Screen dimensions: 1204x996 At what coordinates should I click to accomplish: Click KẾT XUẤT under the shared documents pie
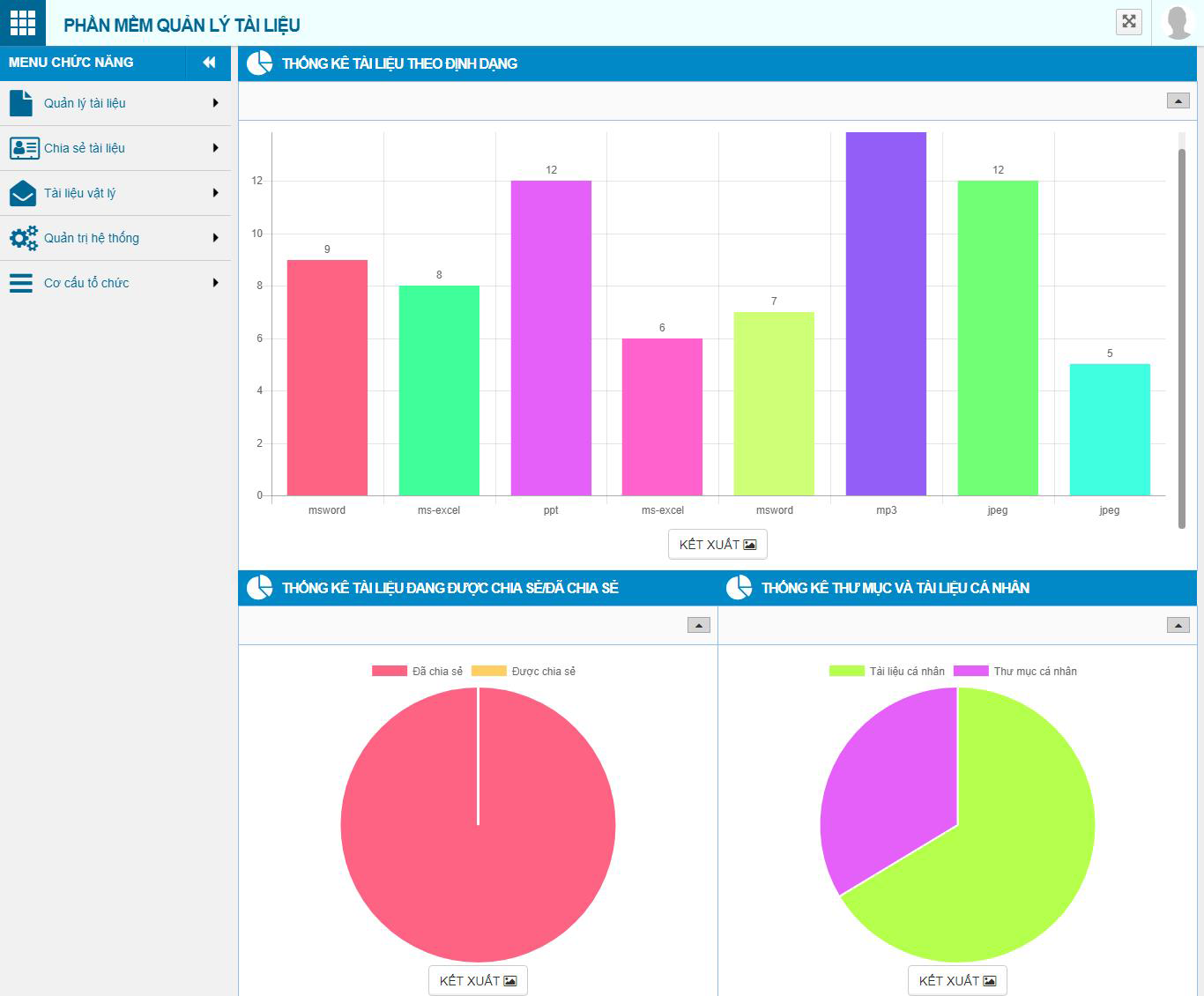pos(478,980)
